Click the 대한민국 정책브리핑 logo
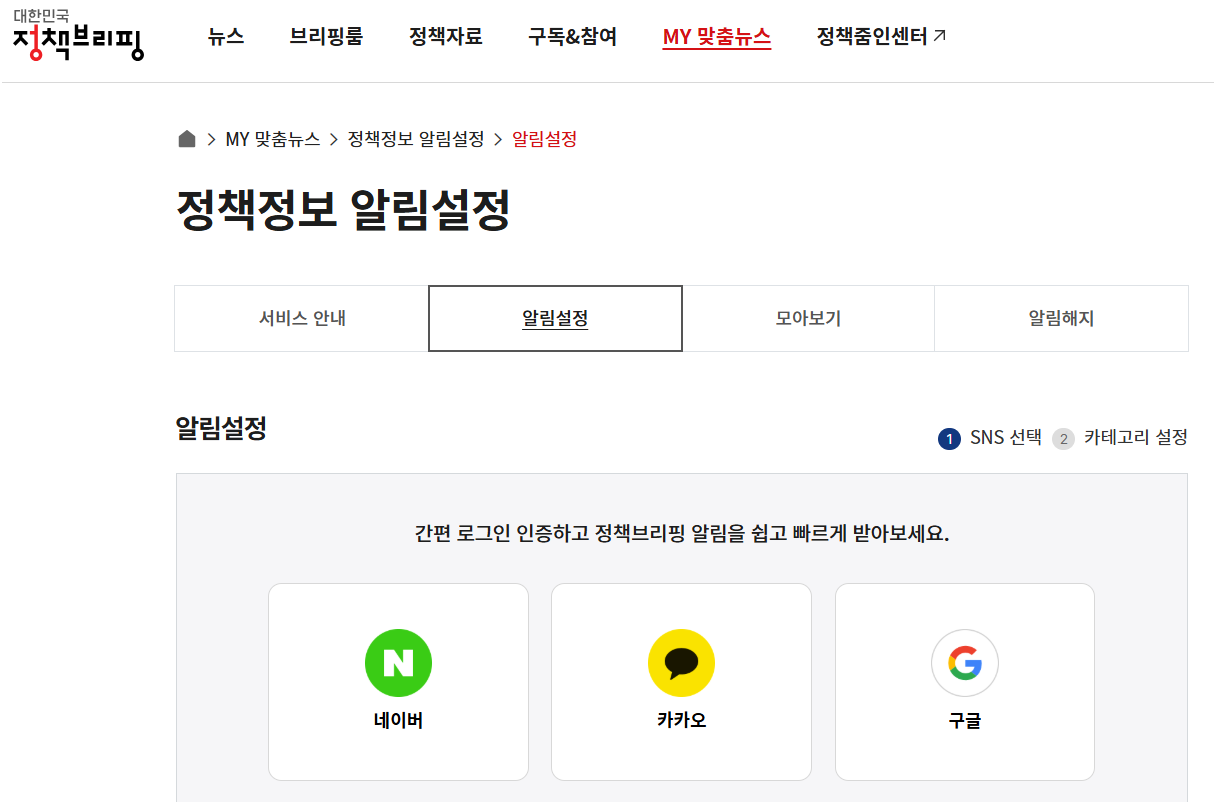1216x804 pixels. point(78,35)
